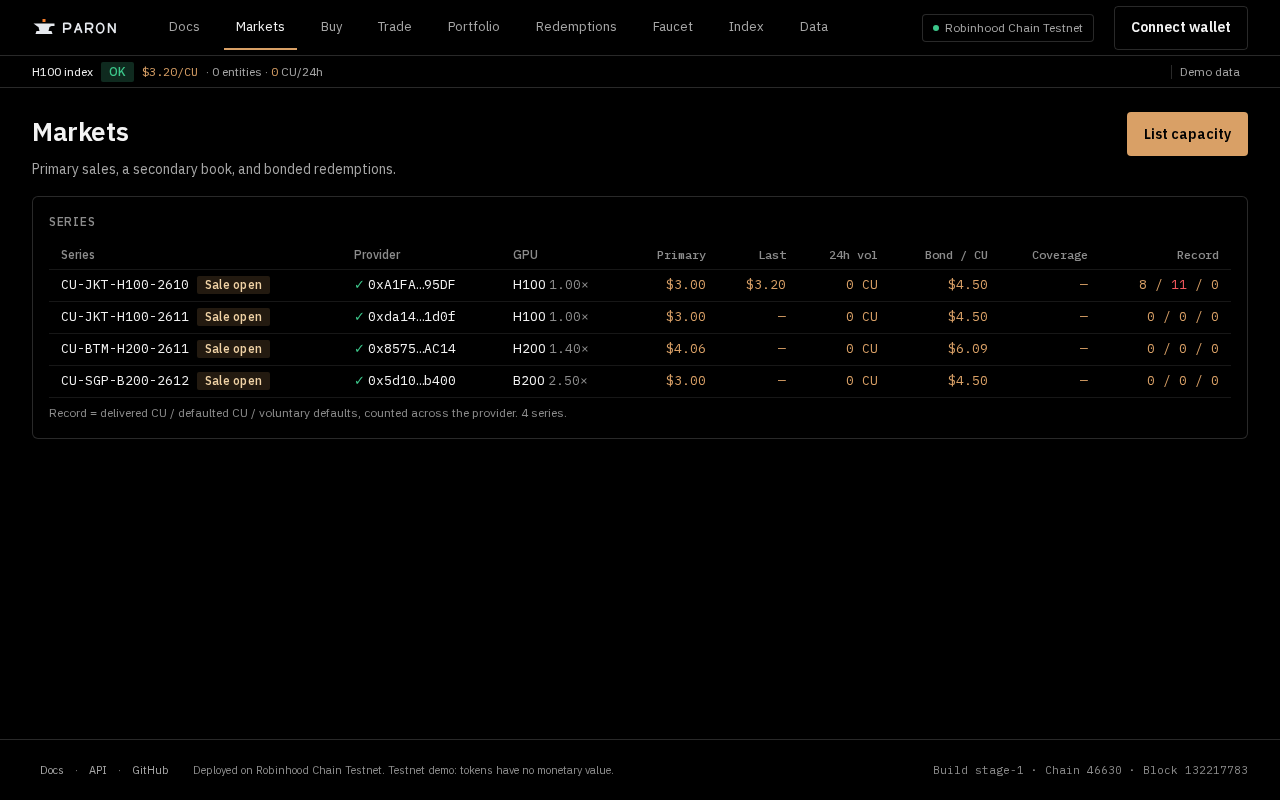The width and height of the screenshot is (1280, 800).
Task: Click provider address 0xda14...1d0f
Action: coord(412,317)
